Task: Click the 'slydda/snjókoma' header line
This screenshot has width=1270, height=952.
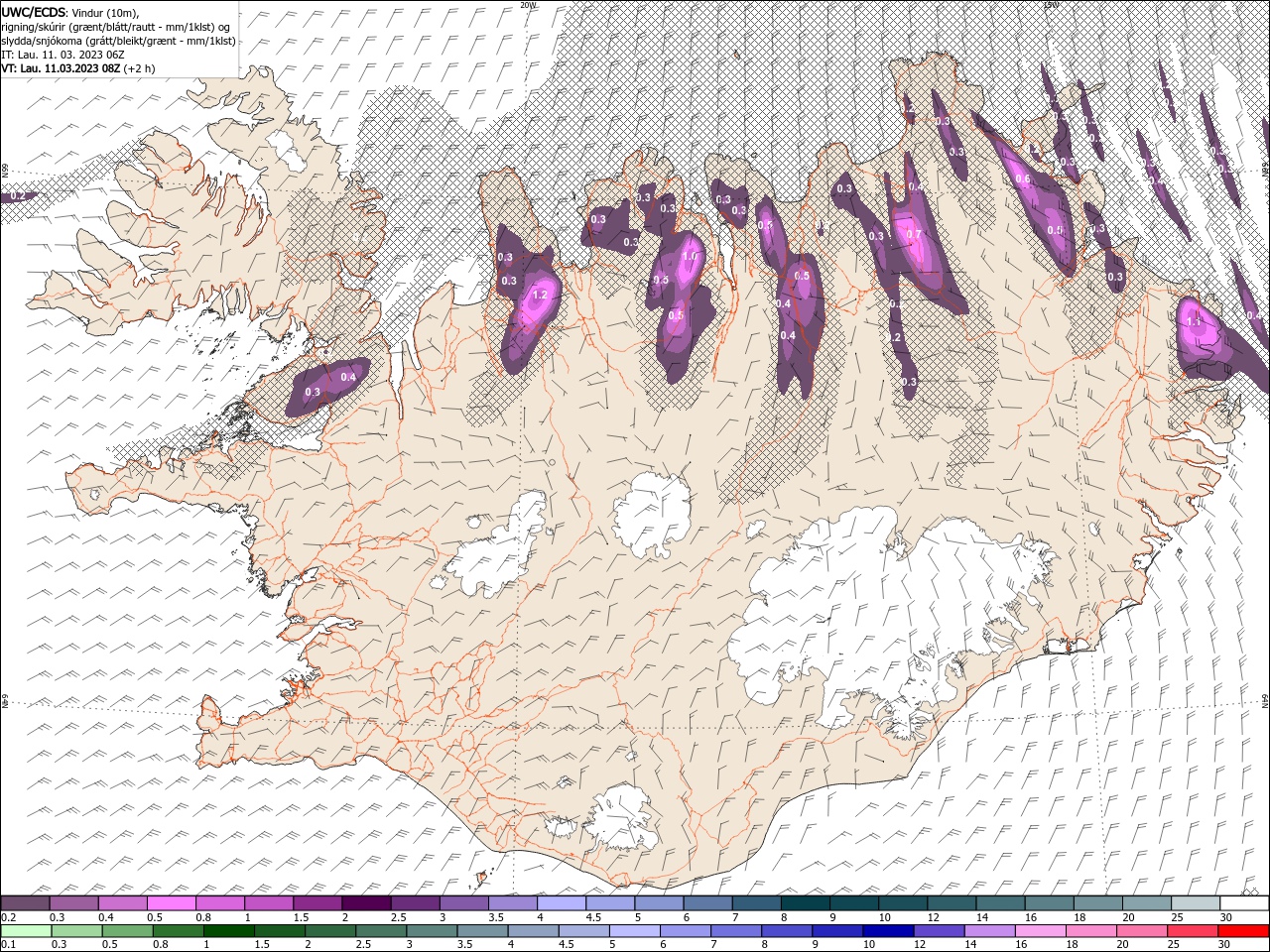Action: [x=119, y=41]
